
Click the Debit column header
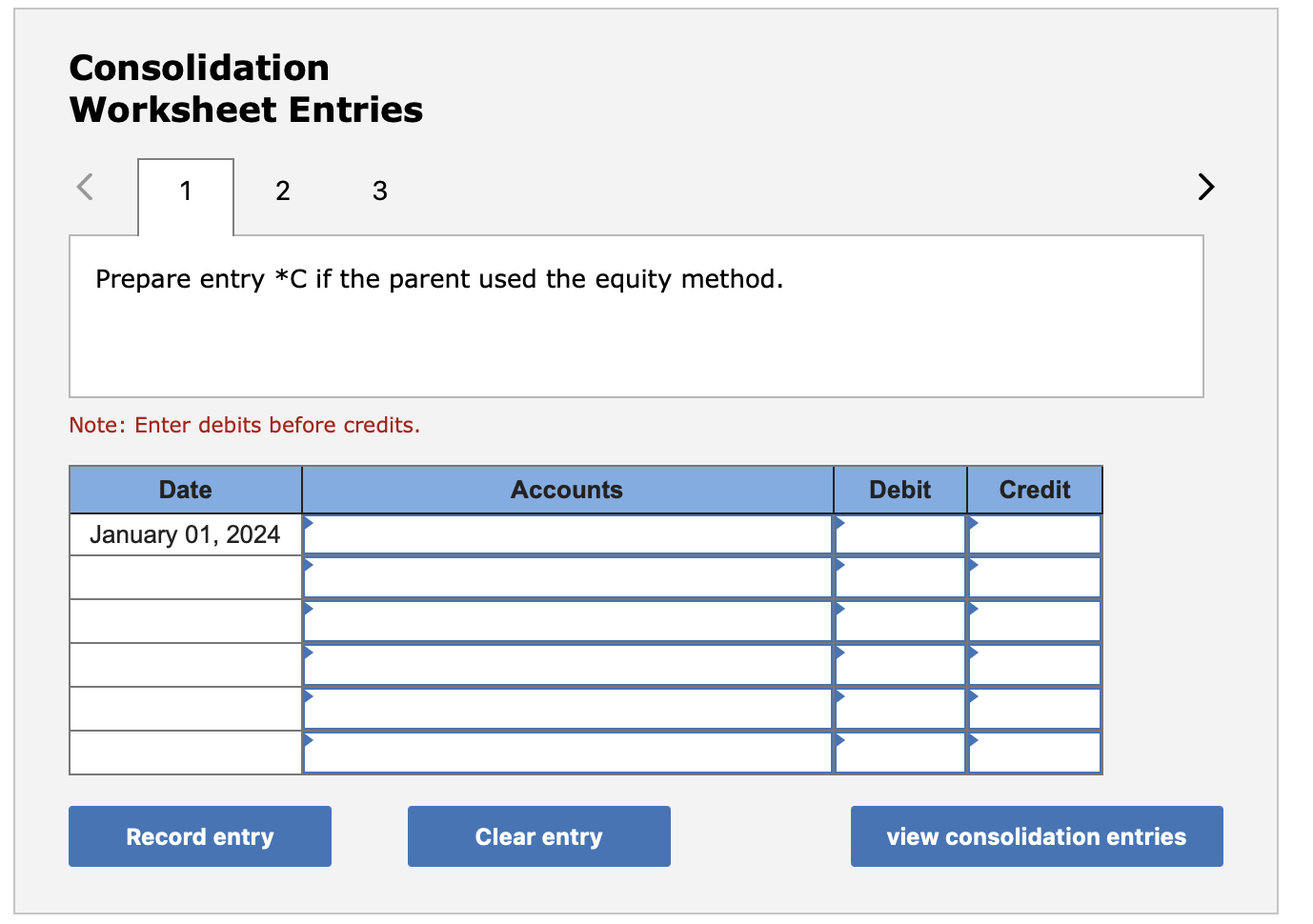coord(899,490)
